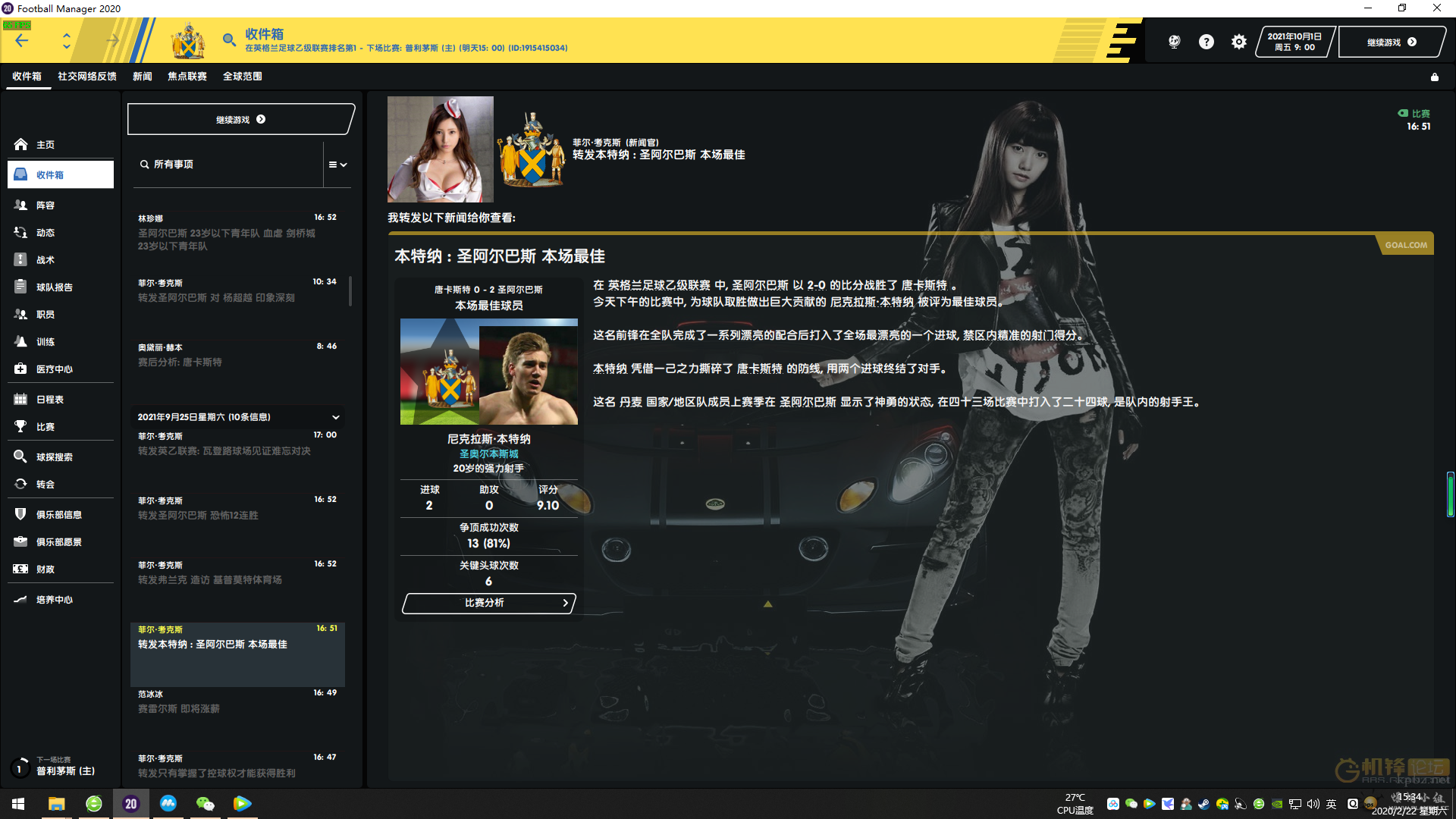This screenshot has height=819, width=1456.
Task: Click the lock icon at top right
Action: point(1434,77)
